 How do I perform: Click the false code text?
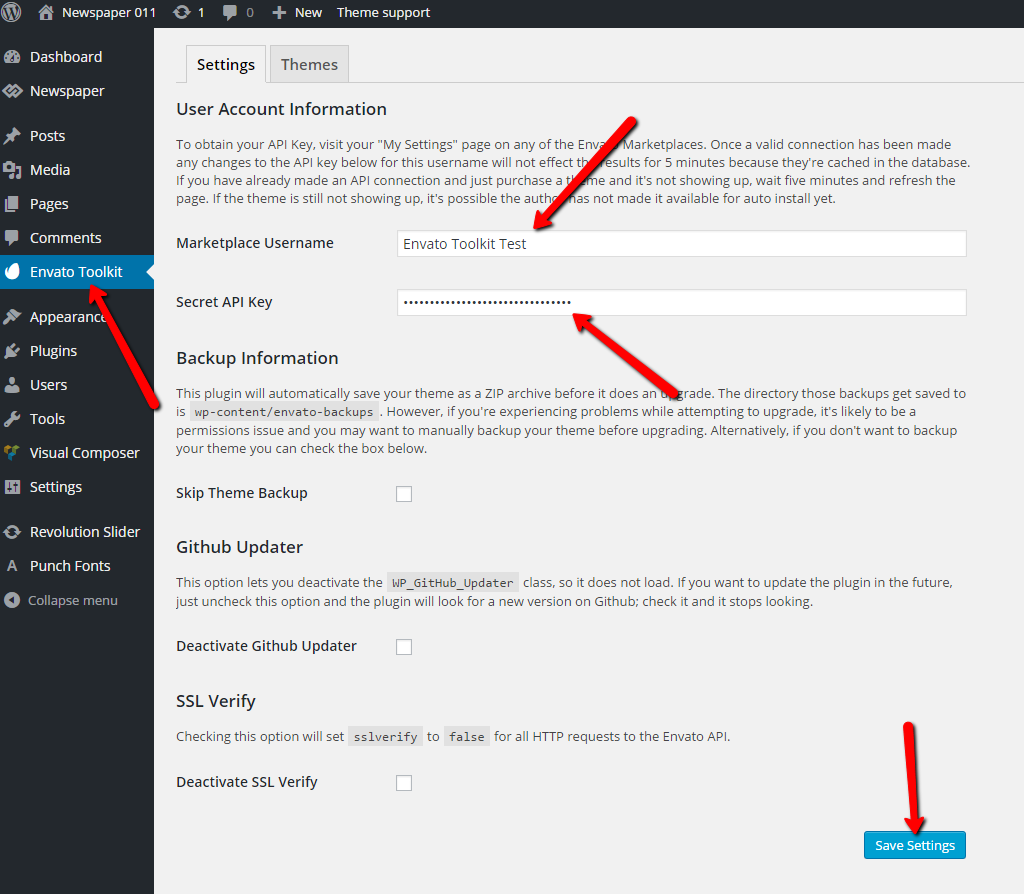(x=466, y=737)
